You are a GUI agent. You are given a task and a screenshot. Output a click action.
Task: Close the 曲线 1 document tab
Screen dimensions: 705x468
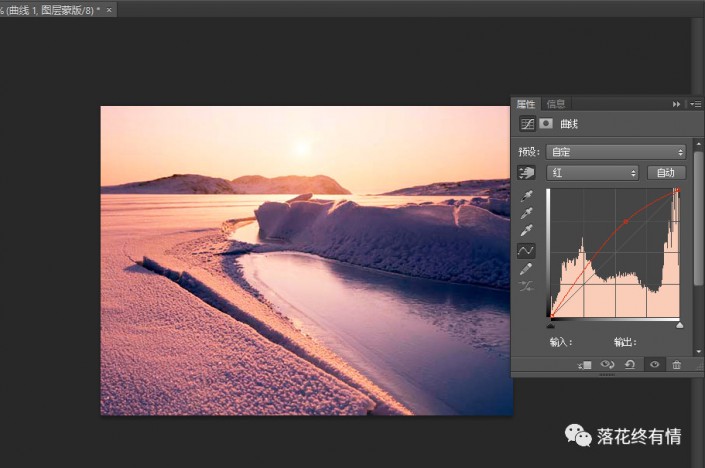[109, 9]
